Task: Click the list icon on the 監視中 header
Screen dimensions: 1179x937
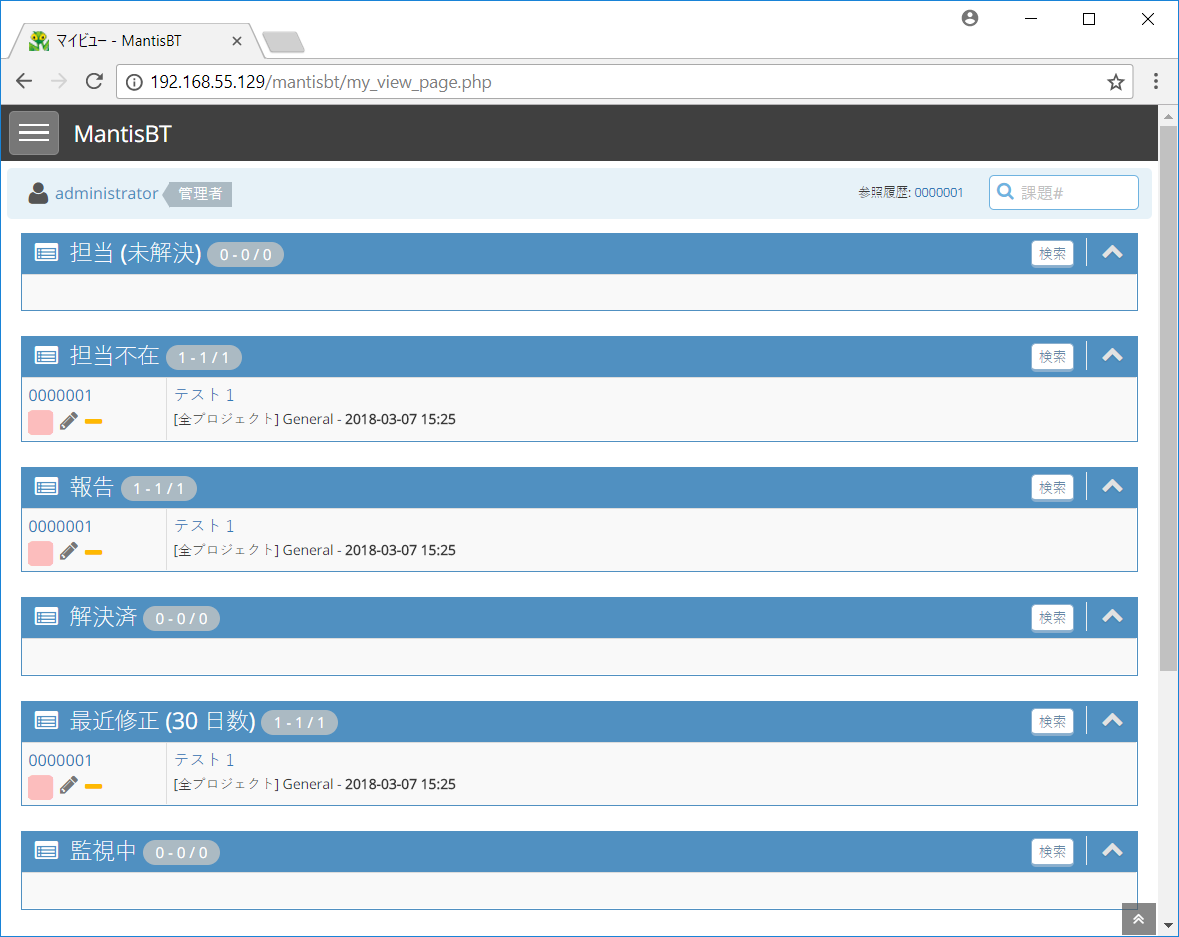Action: [45, 850]
